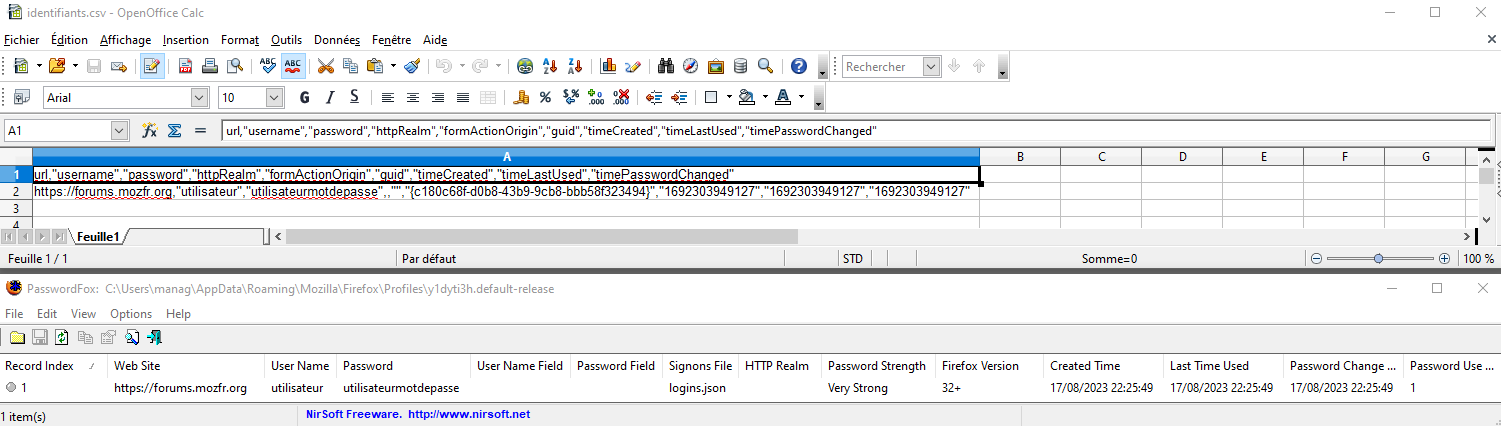Align cell text right in Calc
This screenshot has width=1501, height=426.
point(437,97)
